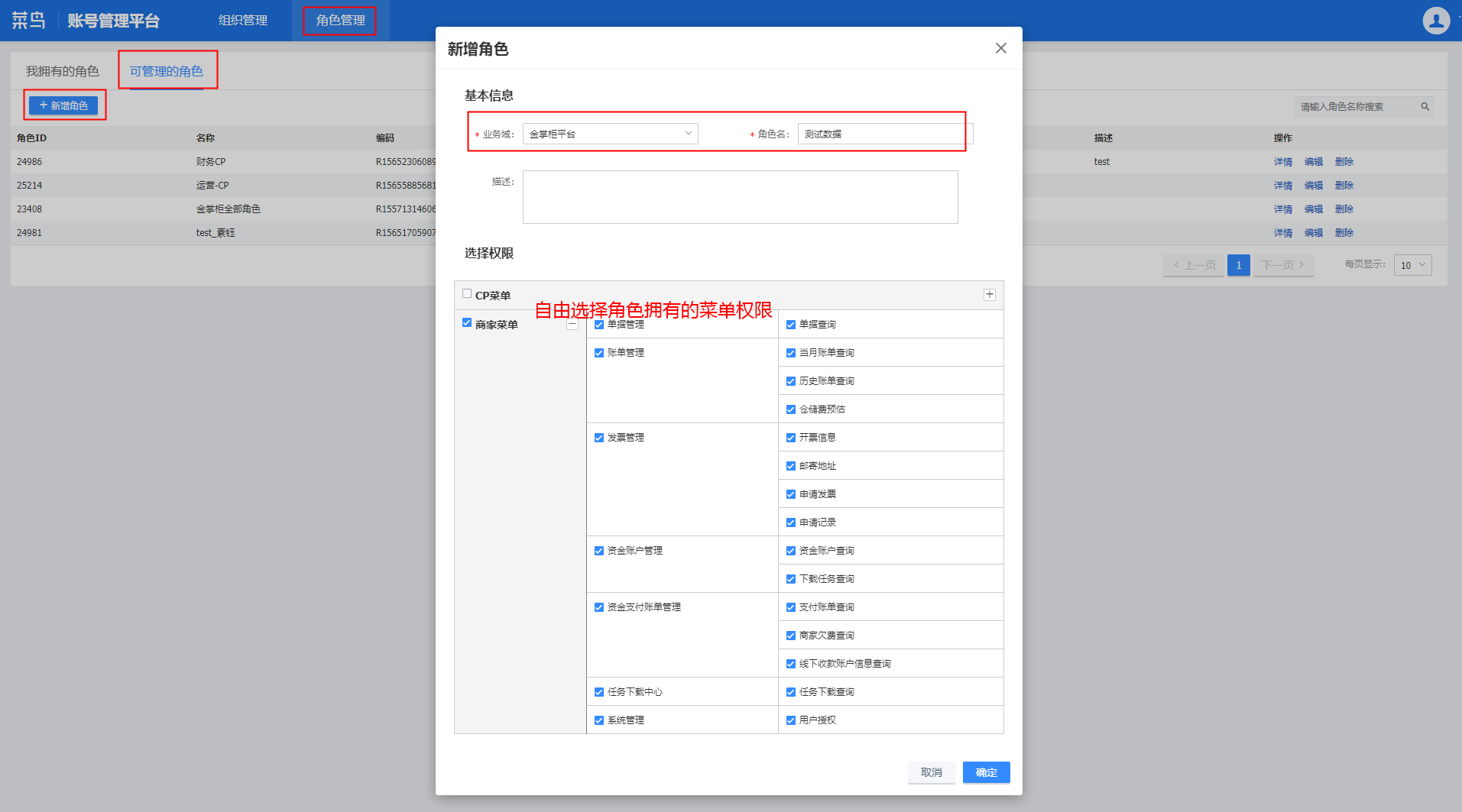Click the 描述 text area
The image size is (1462, 812).
pyautogui.click(x=740, y=197)
